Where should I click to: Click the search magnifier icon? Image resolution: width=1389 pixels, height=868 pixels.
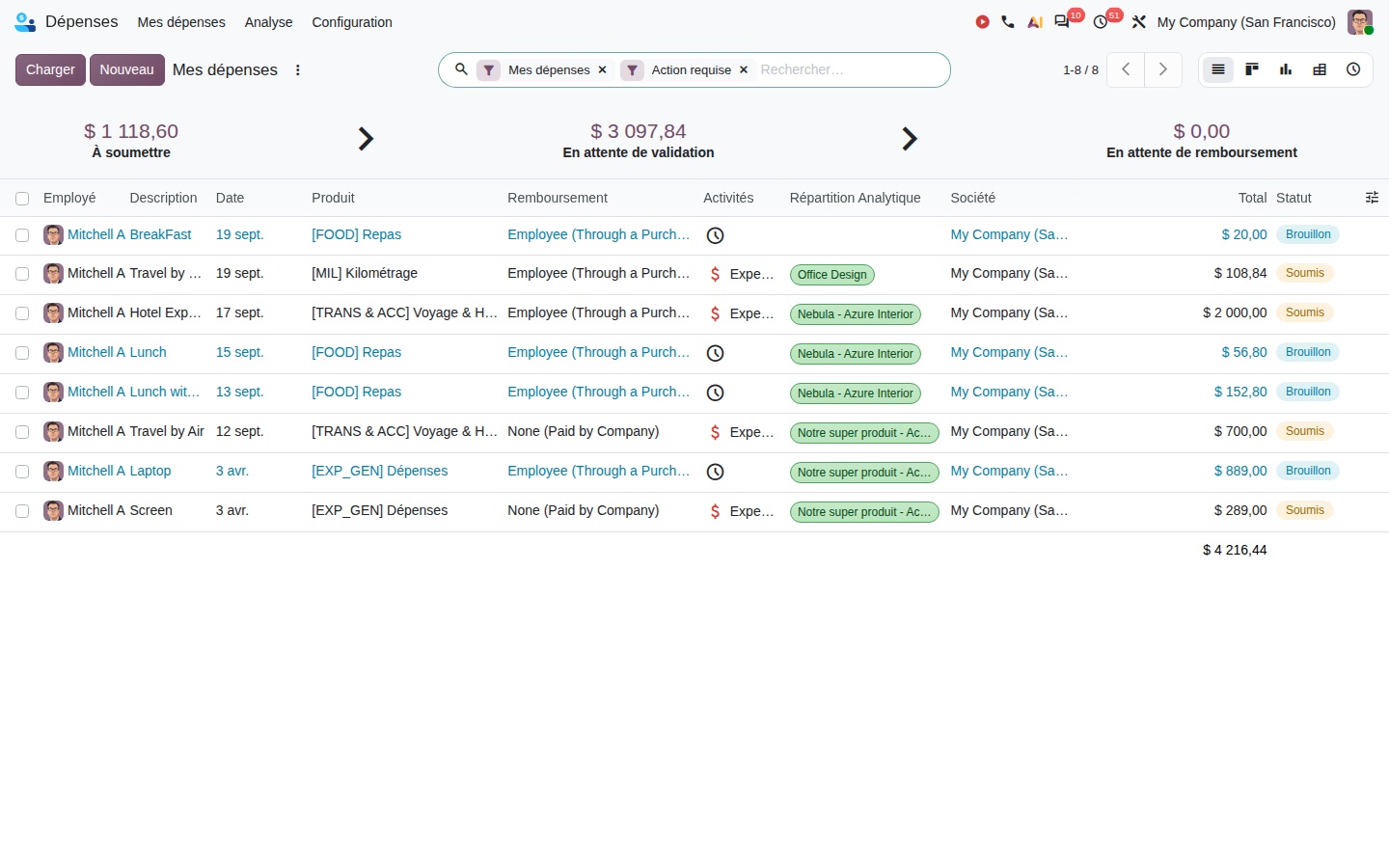pos(461,69)
